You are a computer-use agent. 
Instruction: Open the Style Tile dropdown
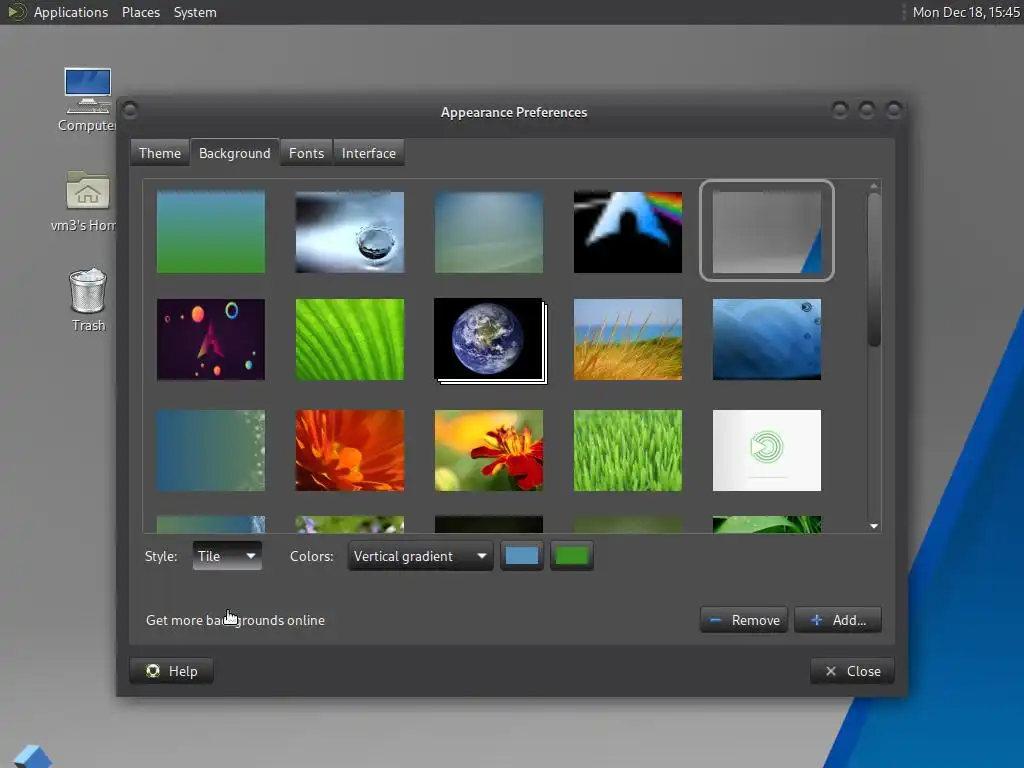click(x=227, y=556)
